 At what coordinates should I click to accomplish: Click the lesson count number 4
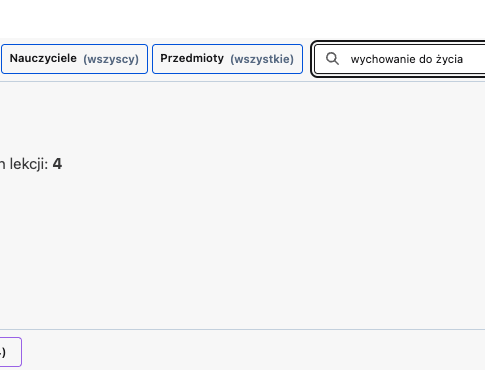tap(57, 164)
